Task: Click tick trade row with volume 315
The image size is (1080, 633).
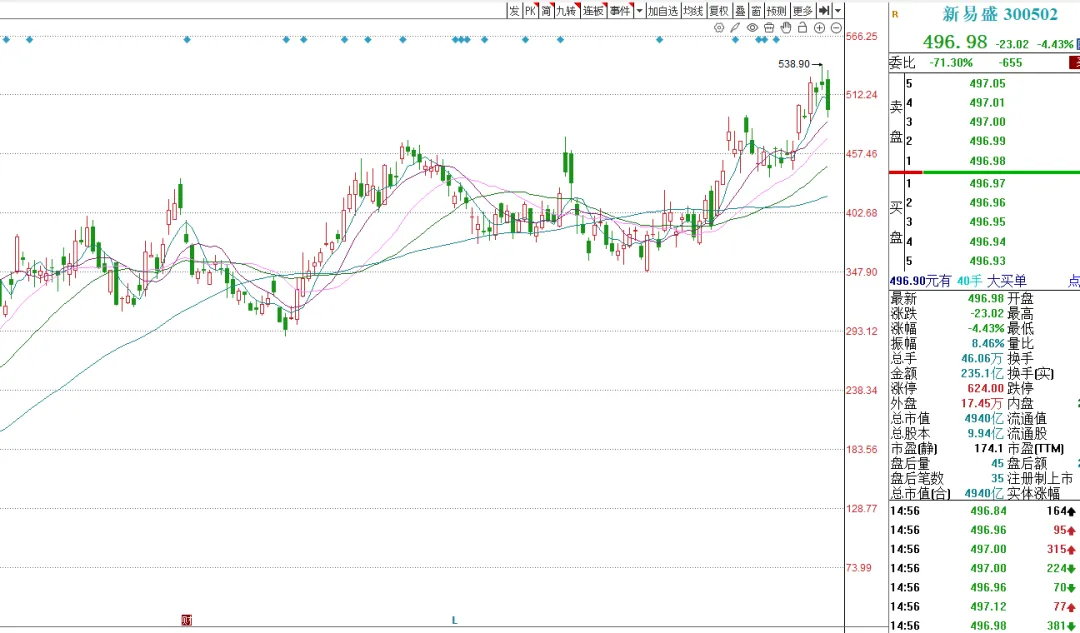Action: (984, 549)
